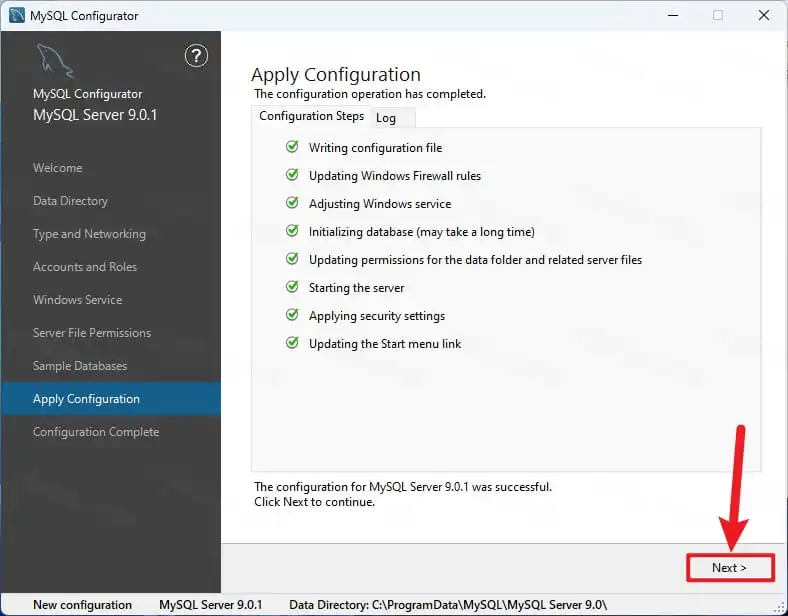This screenshot has height=616, width=788.
Task: Click the checkmark beside Adjusting Windows service
Action: click(292, 202)
